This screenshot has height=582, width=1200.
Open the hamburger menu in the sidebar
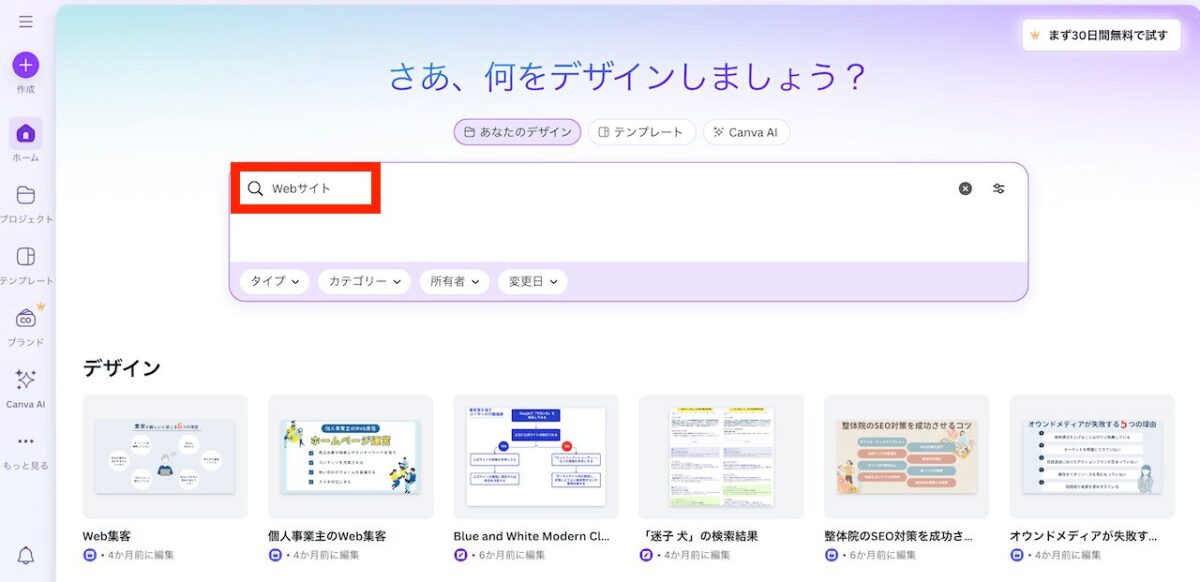tap(26, 22)
